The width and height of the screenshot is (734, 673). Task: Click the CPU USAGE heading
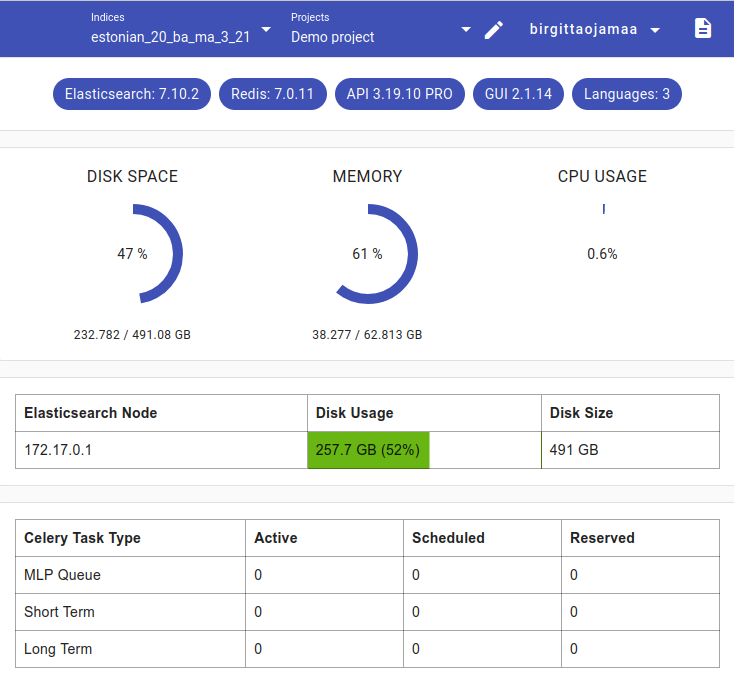pos(602,176)
